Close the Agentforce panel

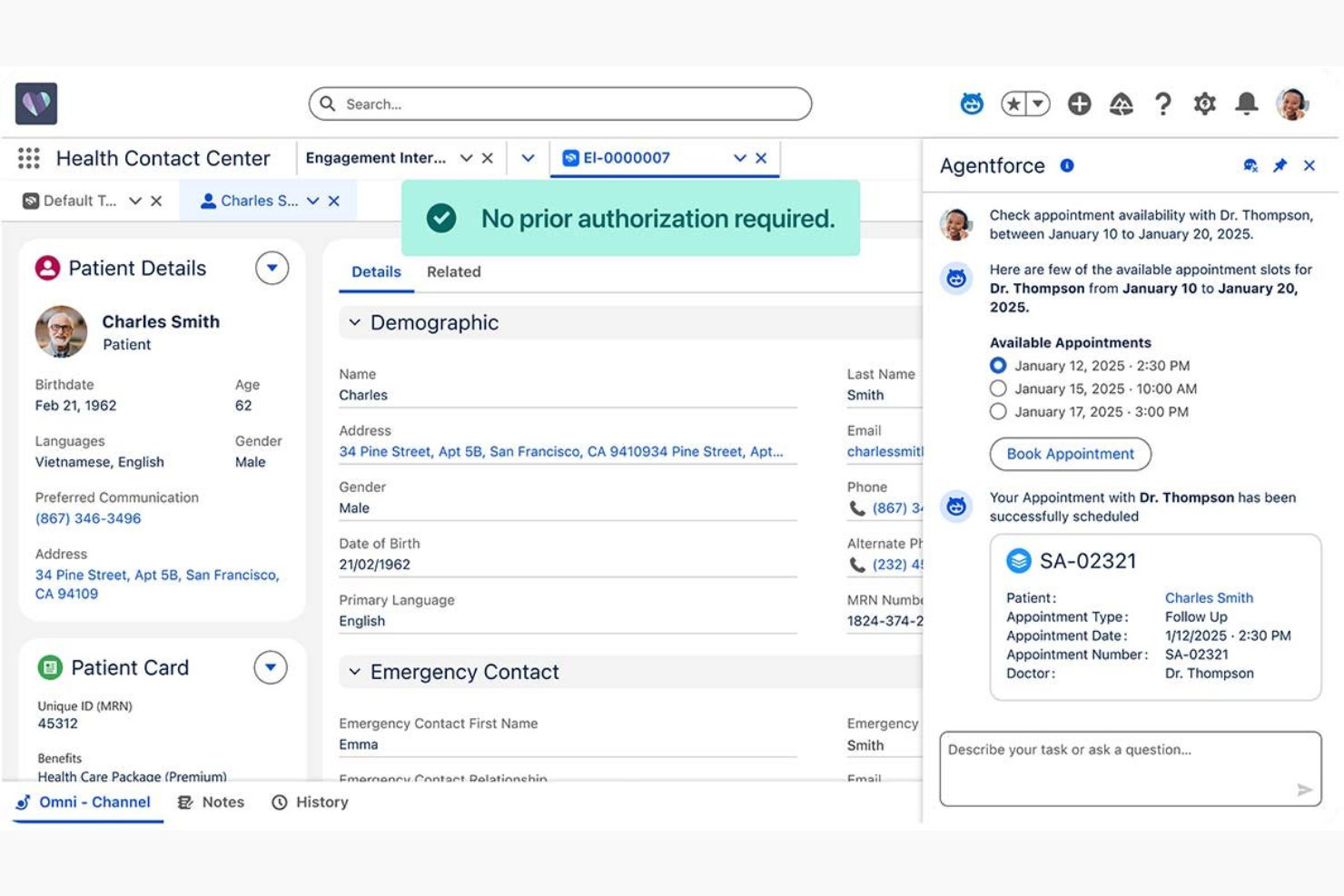pyautogui.click(x=1309, y=165)
